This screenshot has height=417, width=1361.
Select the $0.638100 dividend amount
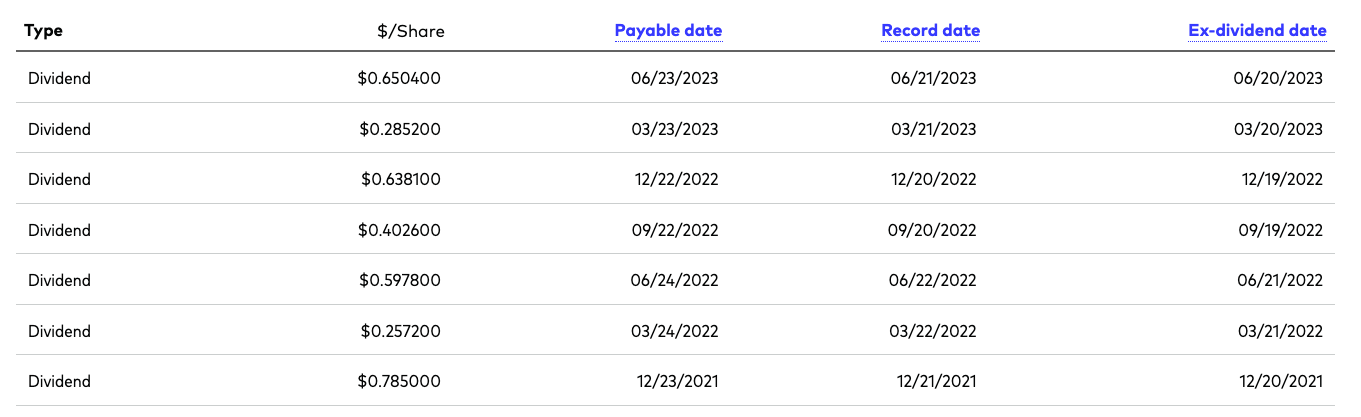(401, 179)
